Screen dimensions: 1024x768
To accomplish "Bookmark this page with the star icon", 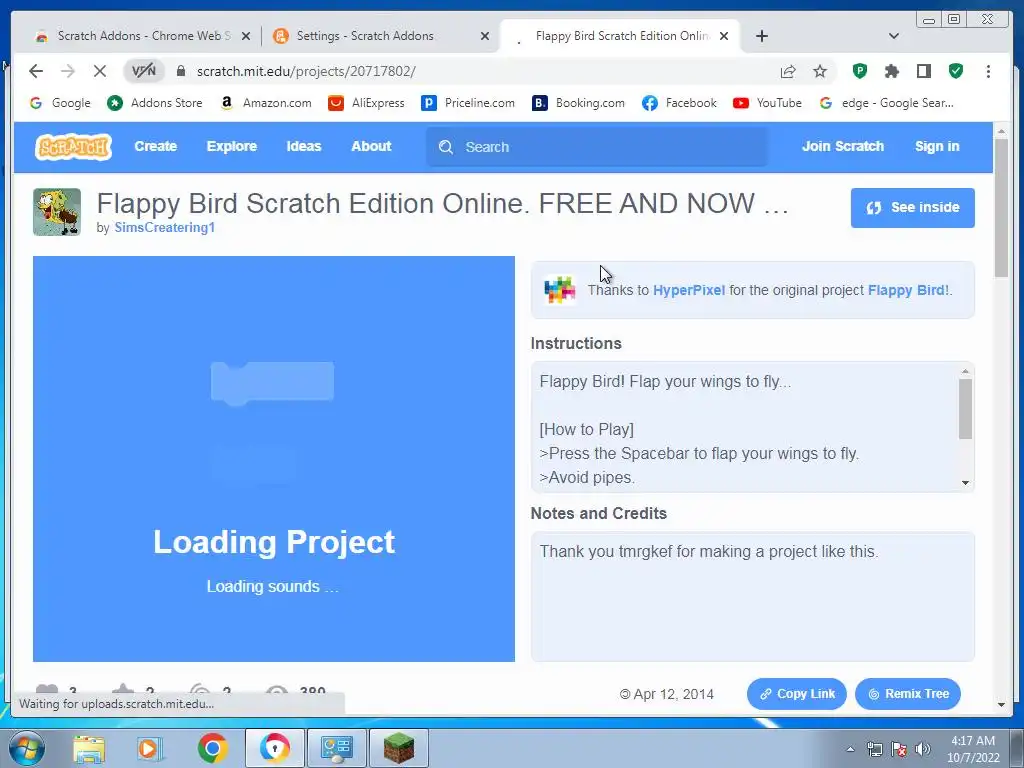I will (820, 71).
